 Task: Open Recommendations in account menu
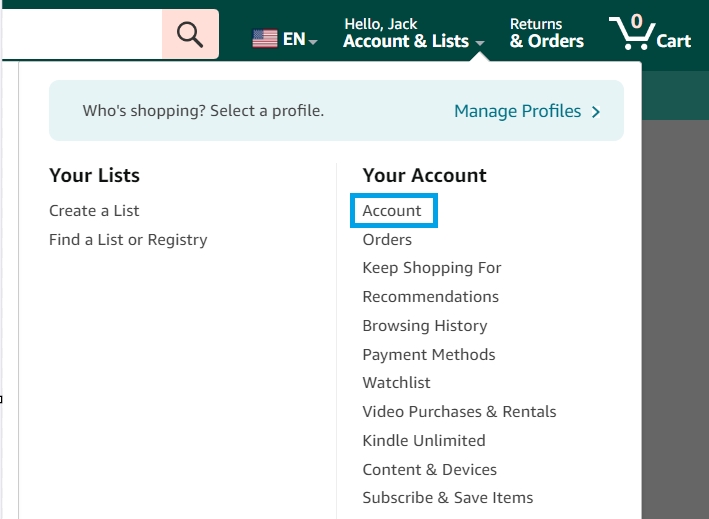[x=430, y=297]
